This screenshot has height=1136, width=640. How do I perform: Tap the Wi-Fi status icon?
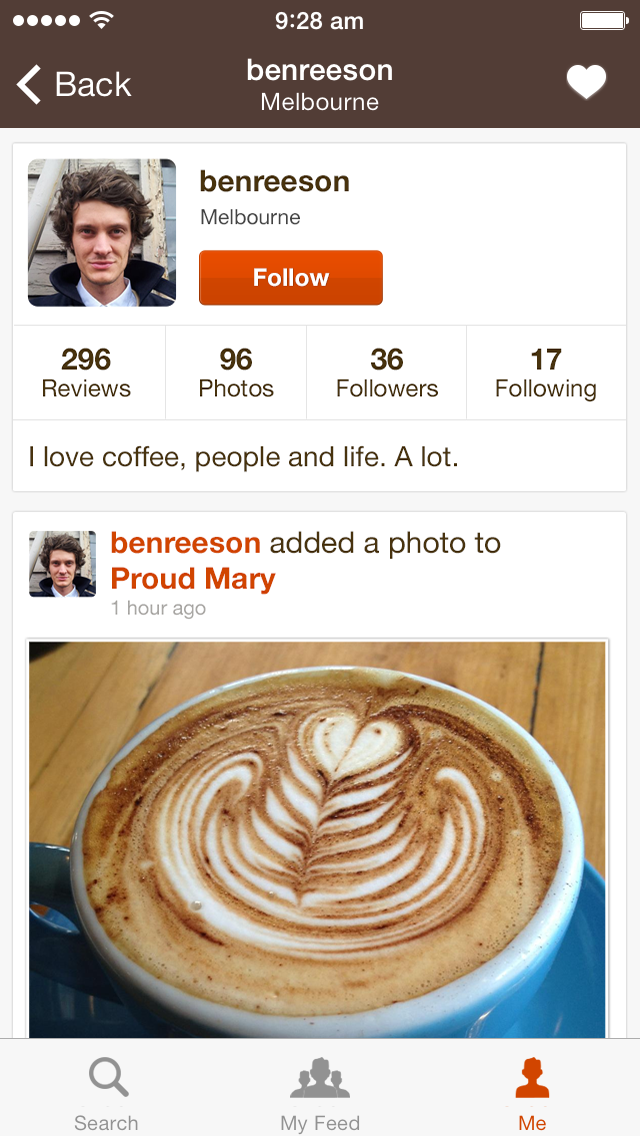pyautogui.click(x=101, y=20)
